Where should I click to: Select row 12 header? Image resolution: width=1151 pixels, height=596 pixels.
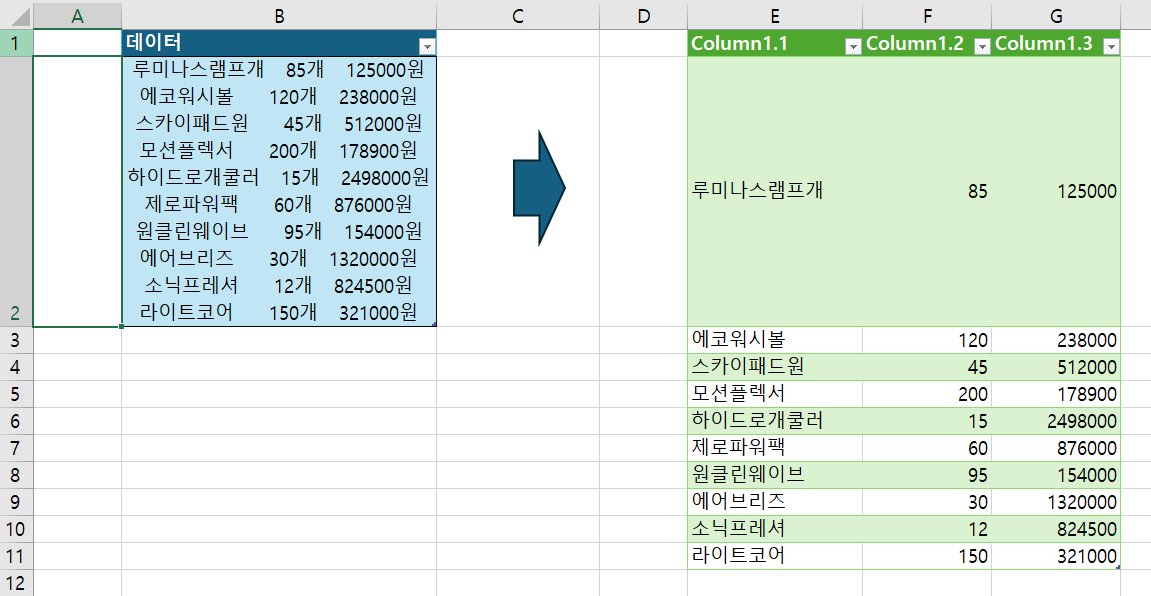tap(17, 582)
